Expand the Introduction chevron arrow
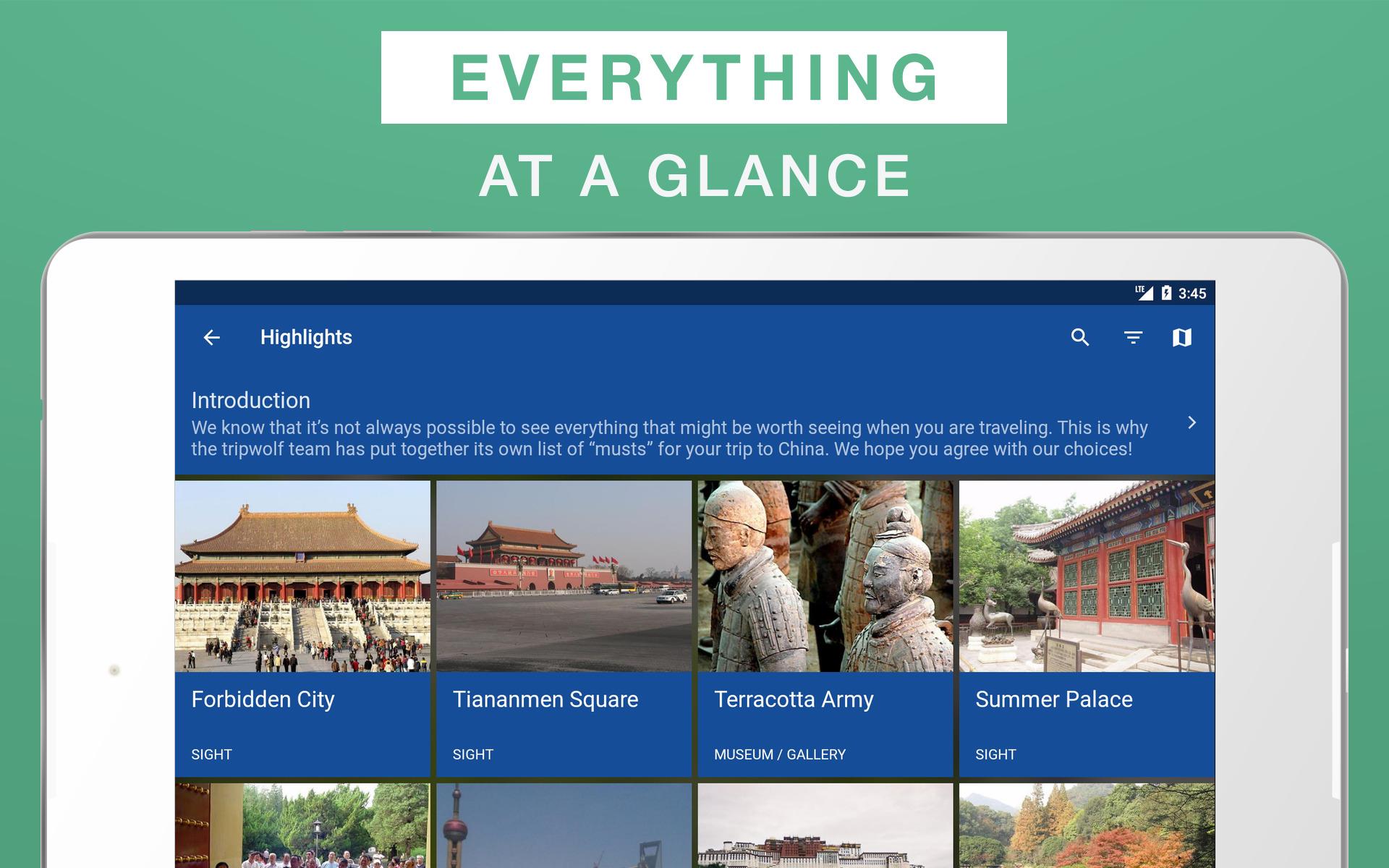This screenshot has width=1389, height=868. [x=1192, y=422]
